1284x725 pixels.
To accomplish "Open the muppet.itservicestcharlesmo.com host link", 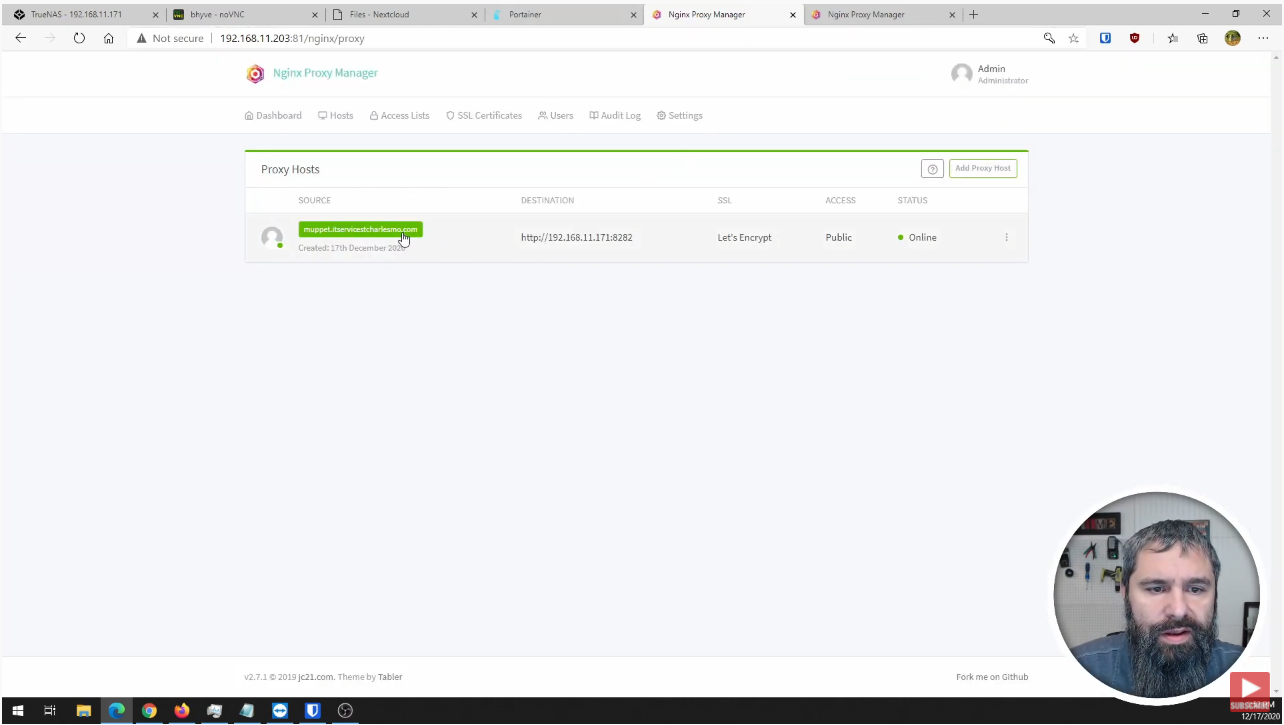I will pyautogui.click(x=360, y=230).
